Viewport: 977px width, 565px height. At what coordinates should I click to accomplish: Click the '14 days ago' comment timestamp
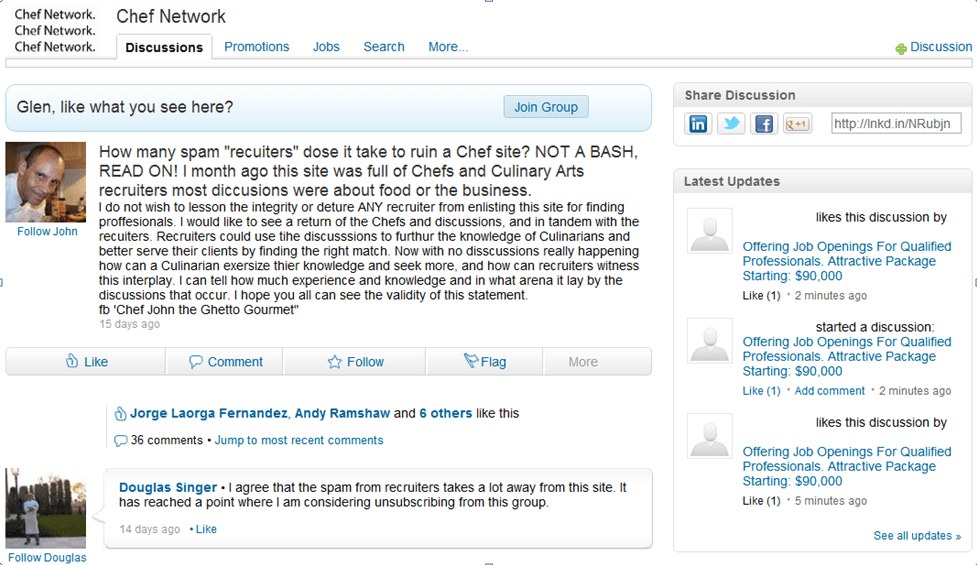coord(150,529)
